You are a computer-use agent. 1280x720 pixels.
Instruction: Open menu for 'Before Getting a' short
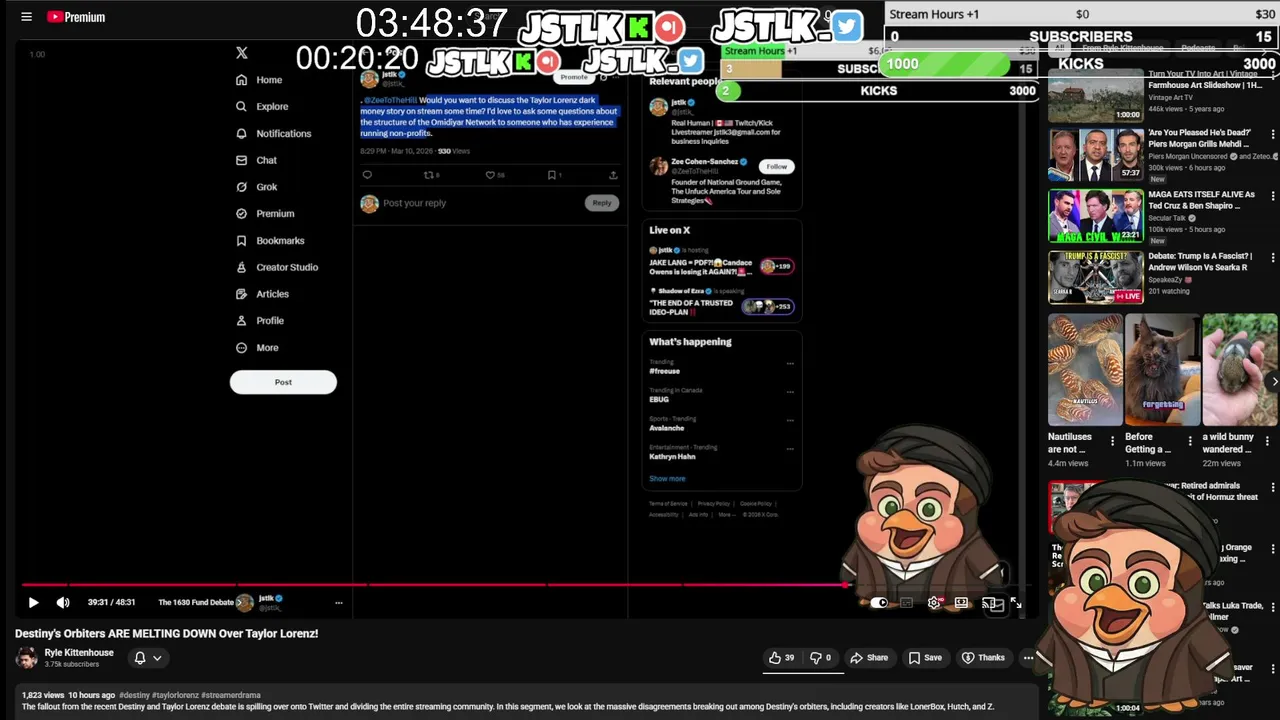(x=1190, y=441)
